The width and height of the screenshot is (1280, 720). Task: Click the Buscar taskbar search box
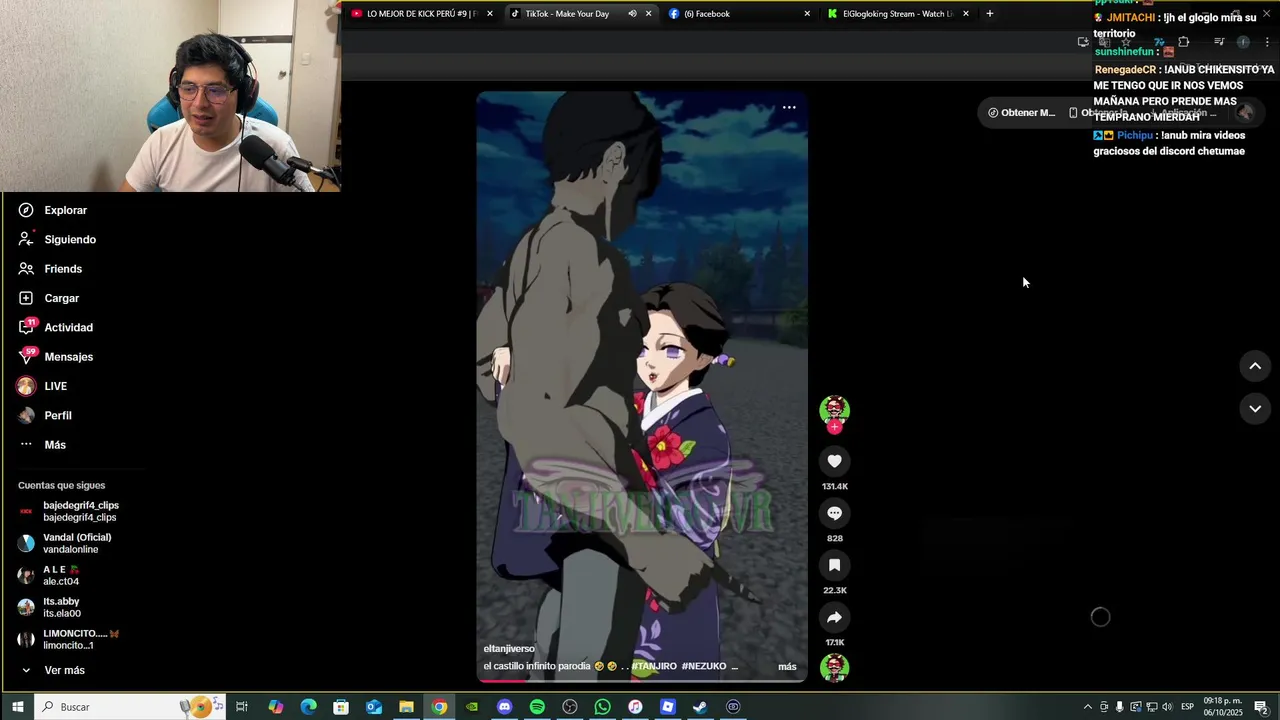pos(130,707)
